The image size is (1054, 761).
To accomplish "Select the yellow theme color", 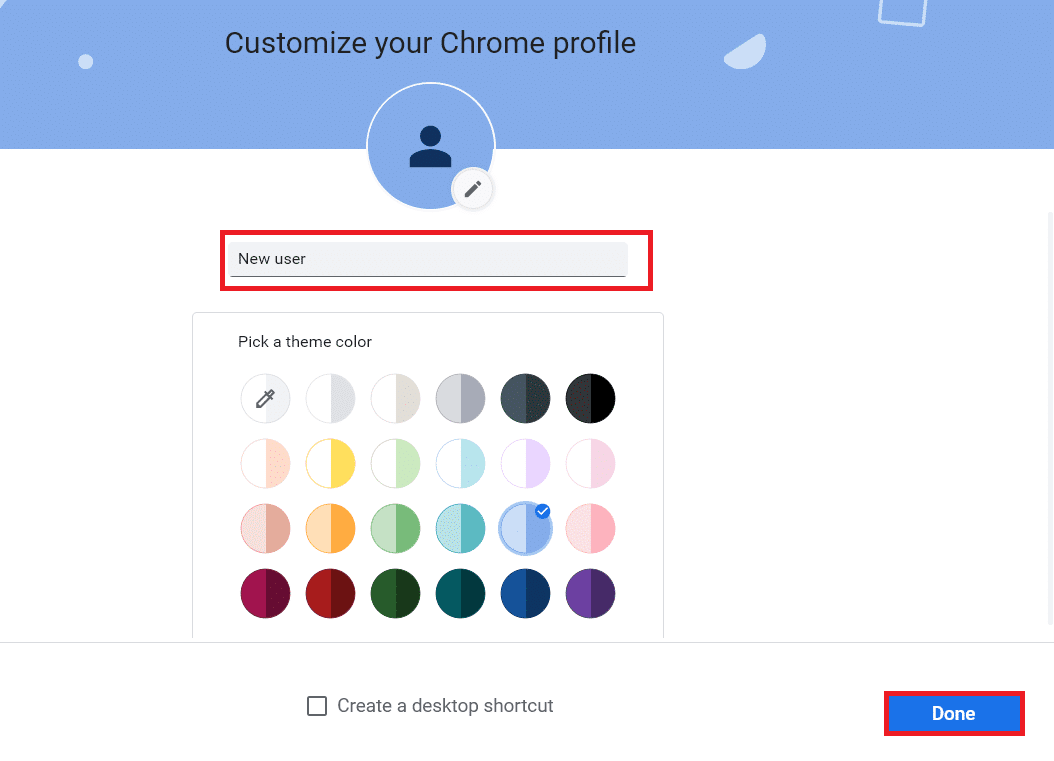I will [x=330, y=463].
